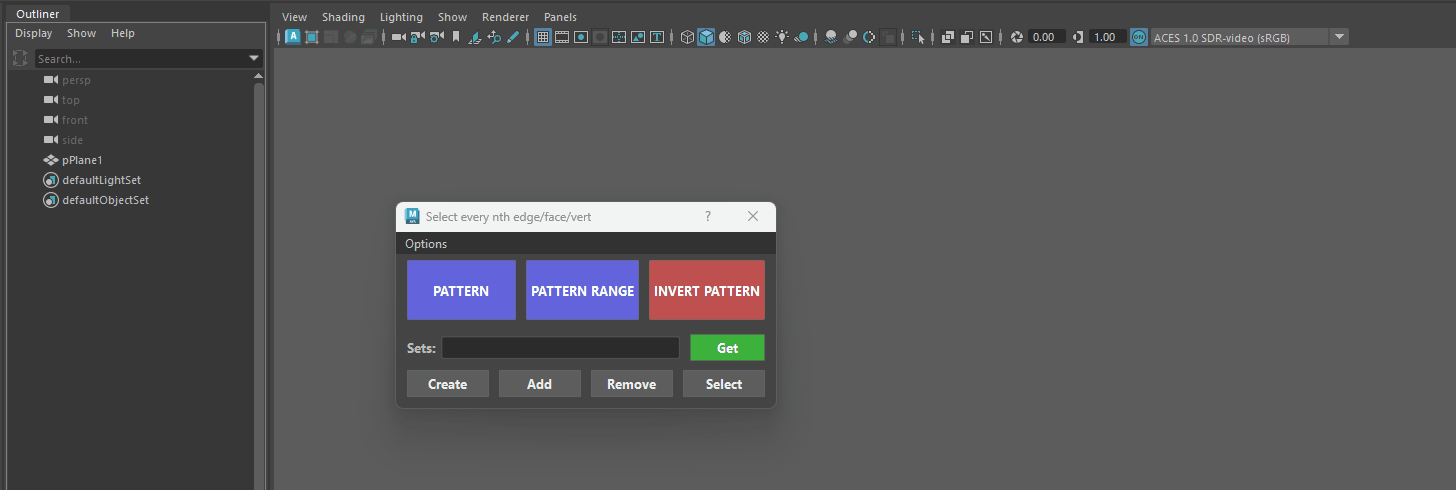This screenshot has width=1456, height=490.
Task: Open the Blue Pencil tool icon
Action: click(512, 37)
